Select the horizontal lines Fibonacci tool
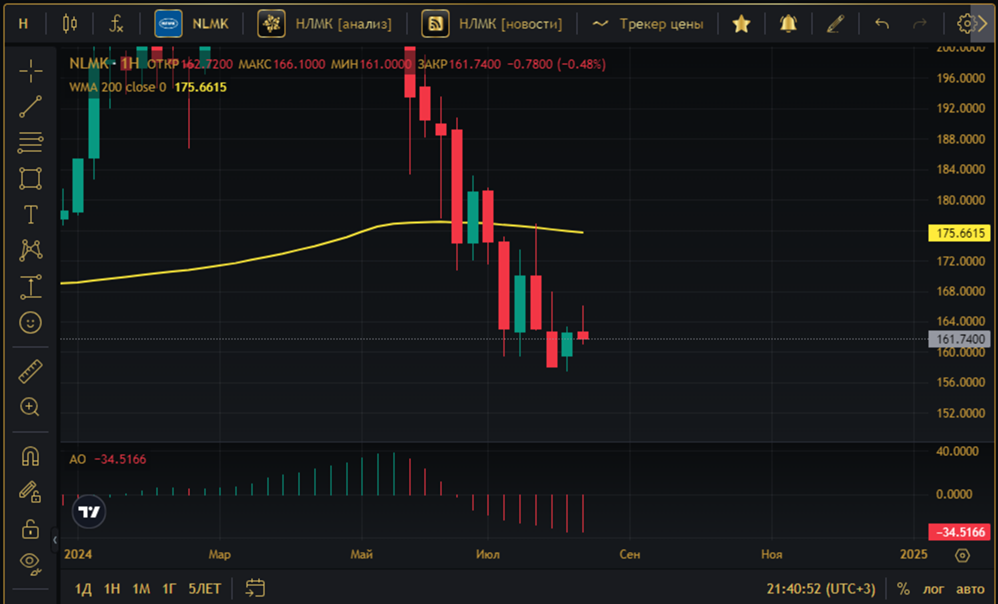 coord(31,143)
